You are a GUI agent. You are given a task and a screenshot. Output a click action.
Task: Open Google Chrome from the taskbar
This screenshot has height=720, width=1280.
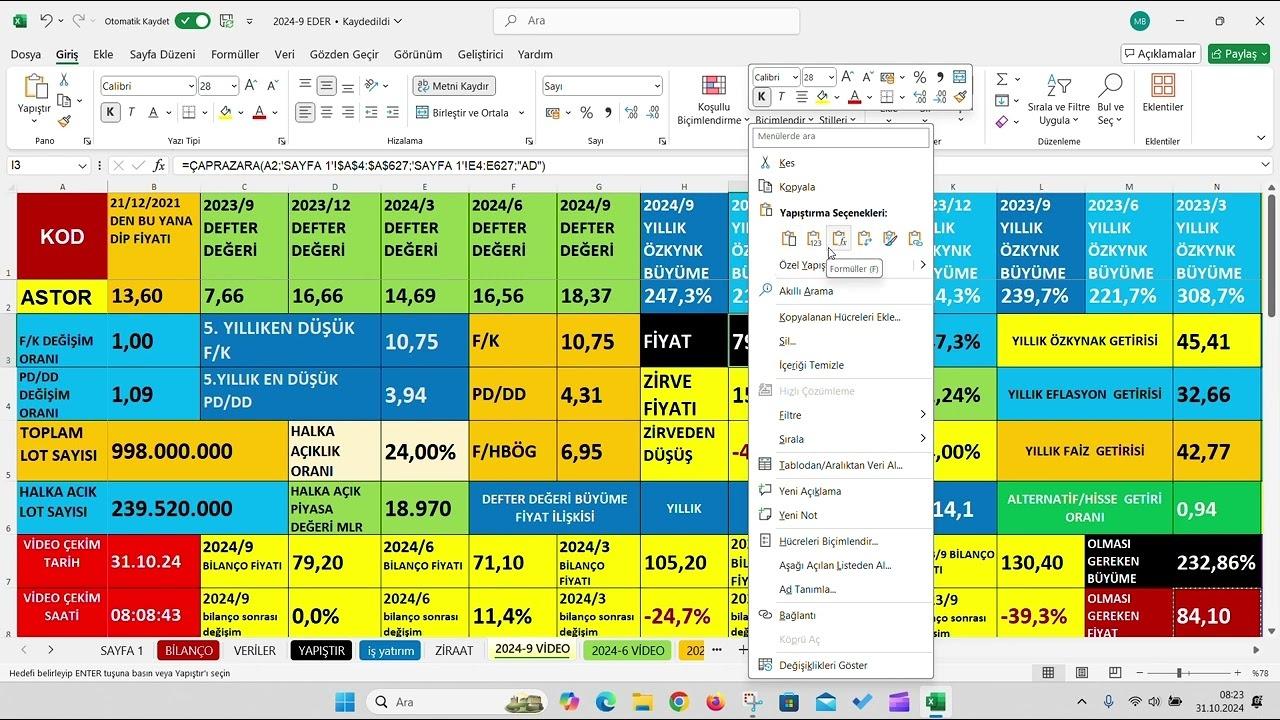pyautogui.click(x=679, y=702)
